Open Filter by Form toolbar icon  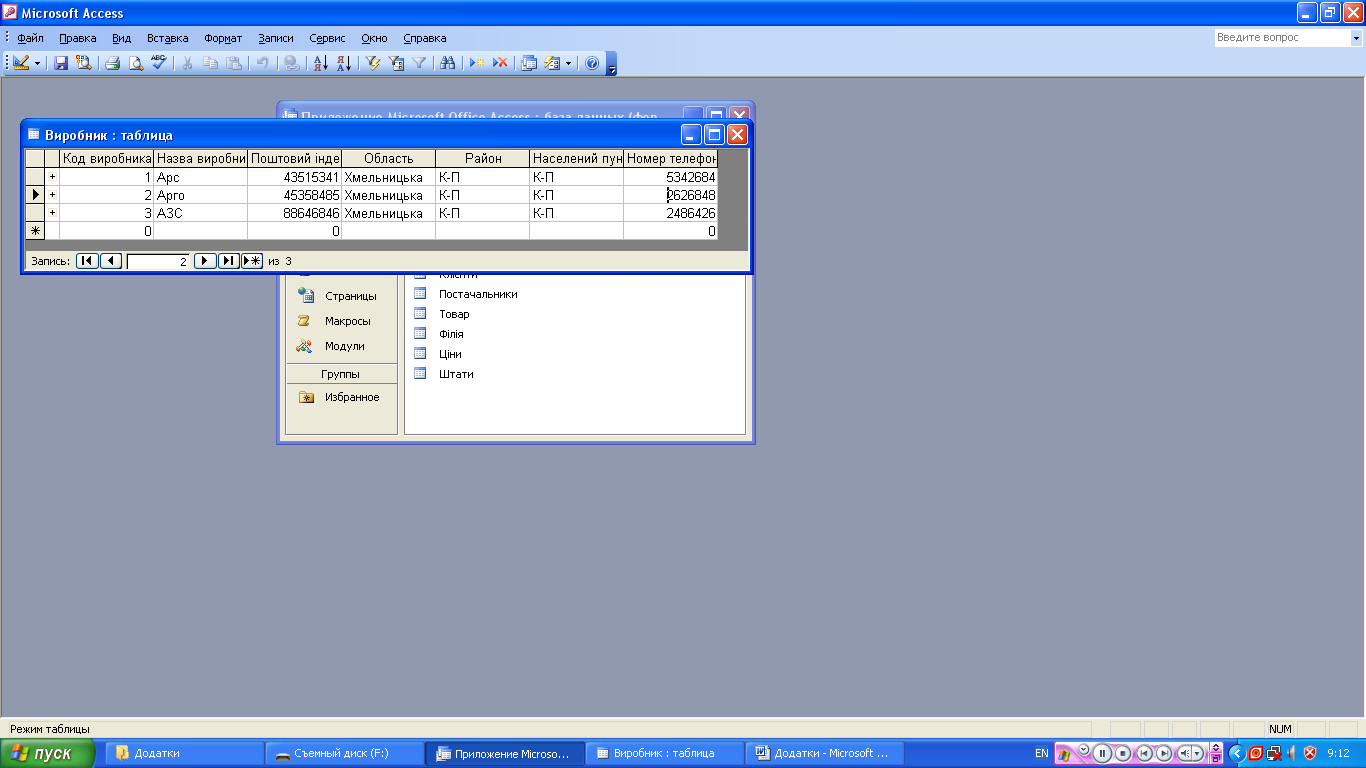[397, 62]
